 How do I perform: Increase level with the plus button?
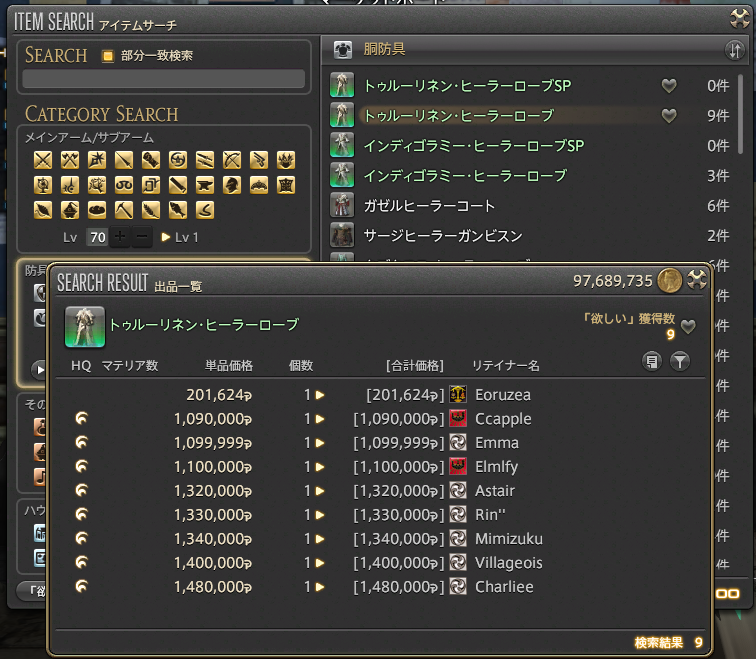[120, 237]
